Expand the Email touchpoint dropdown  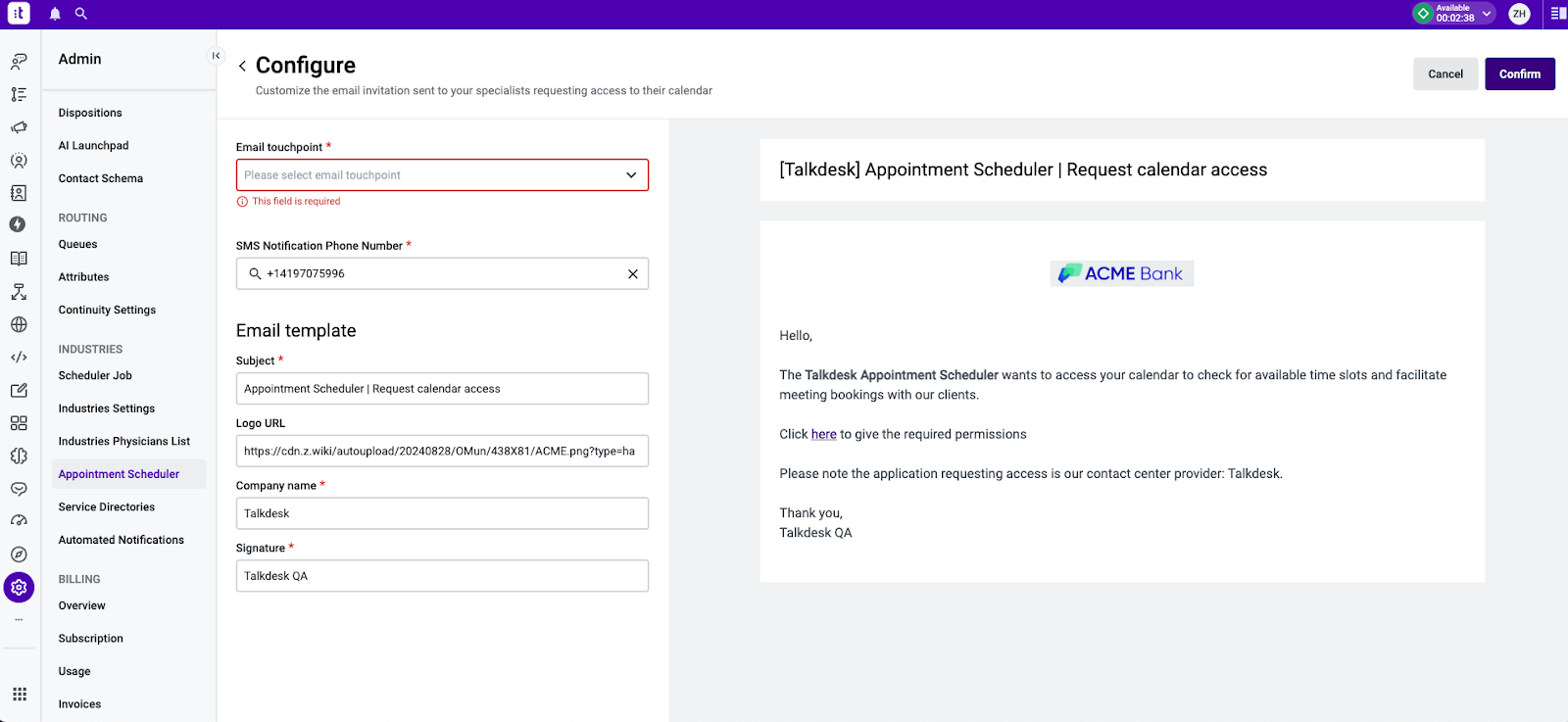click(631, 174)
